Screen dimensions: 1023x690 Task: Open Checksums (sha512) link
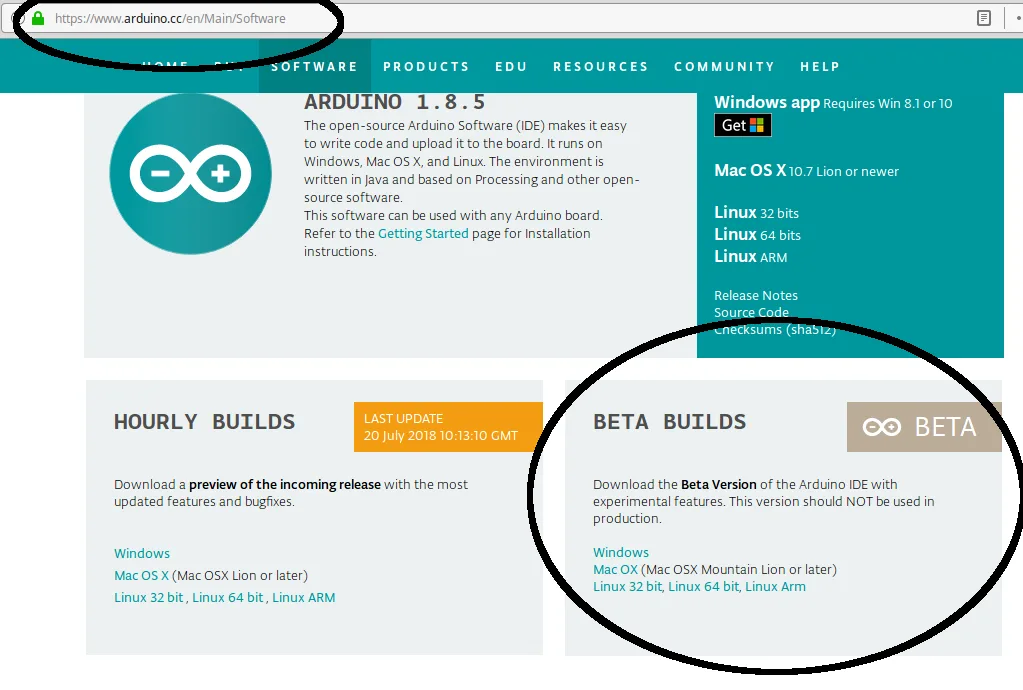[x=774, y=329]
